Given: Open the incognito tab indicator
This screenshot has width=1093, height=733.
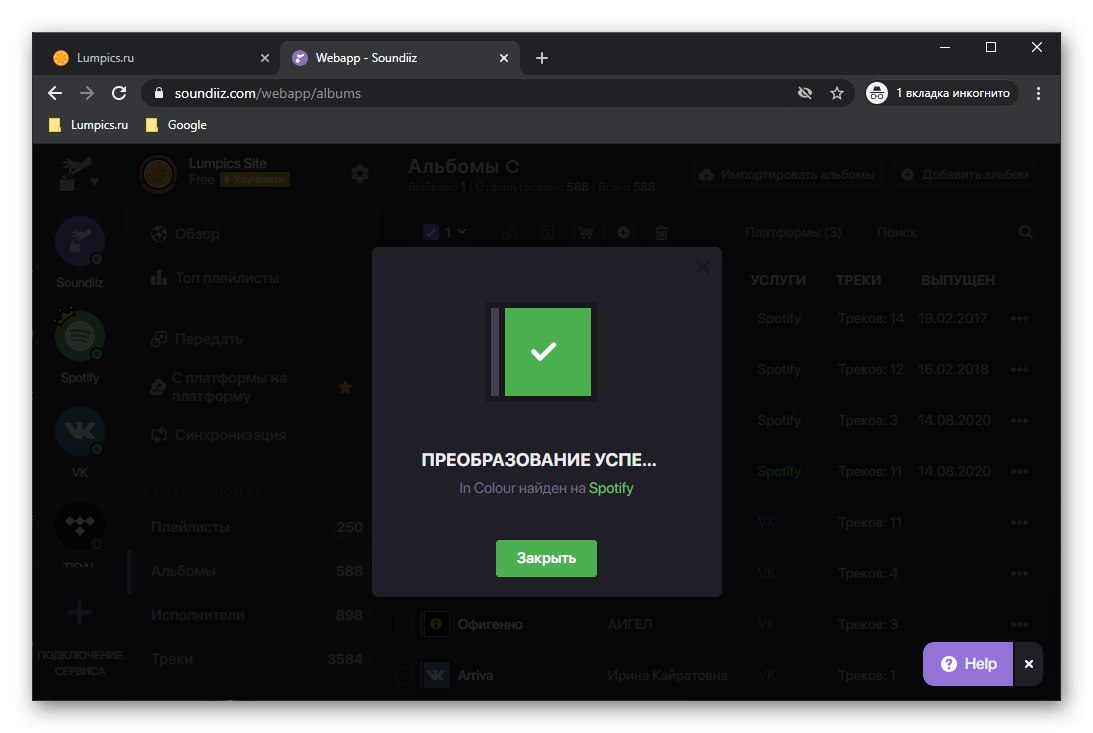Looking at the screenshot, I should pos(941,93).
